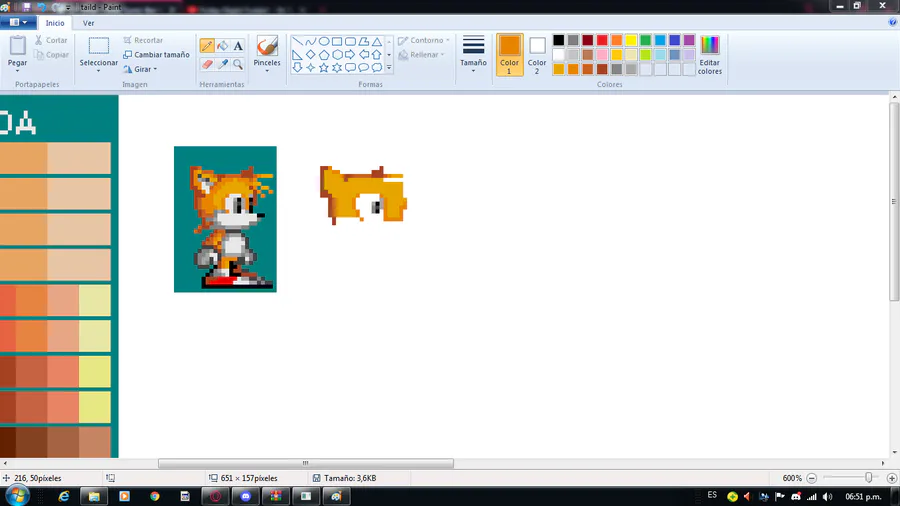Open the Windows Start button
The height and width of the screenshot is (506, 900).
pyautogui.click(x=17, y=496)
